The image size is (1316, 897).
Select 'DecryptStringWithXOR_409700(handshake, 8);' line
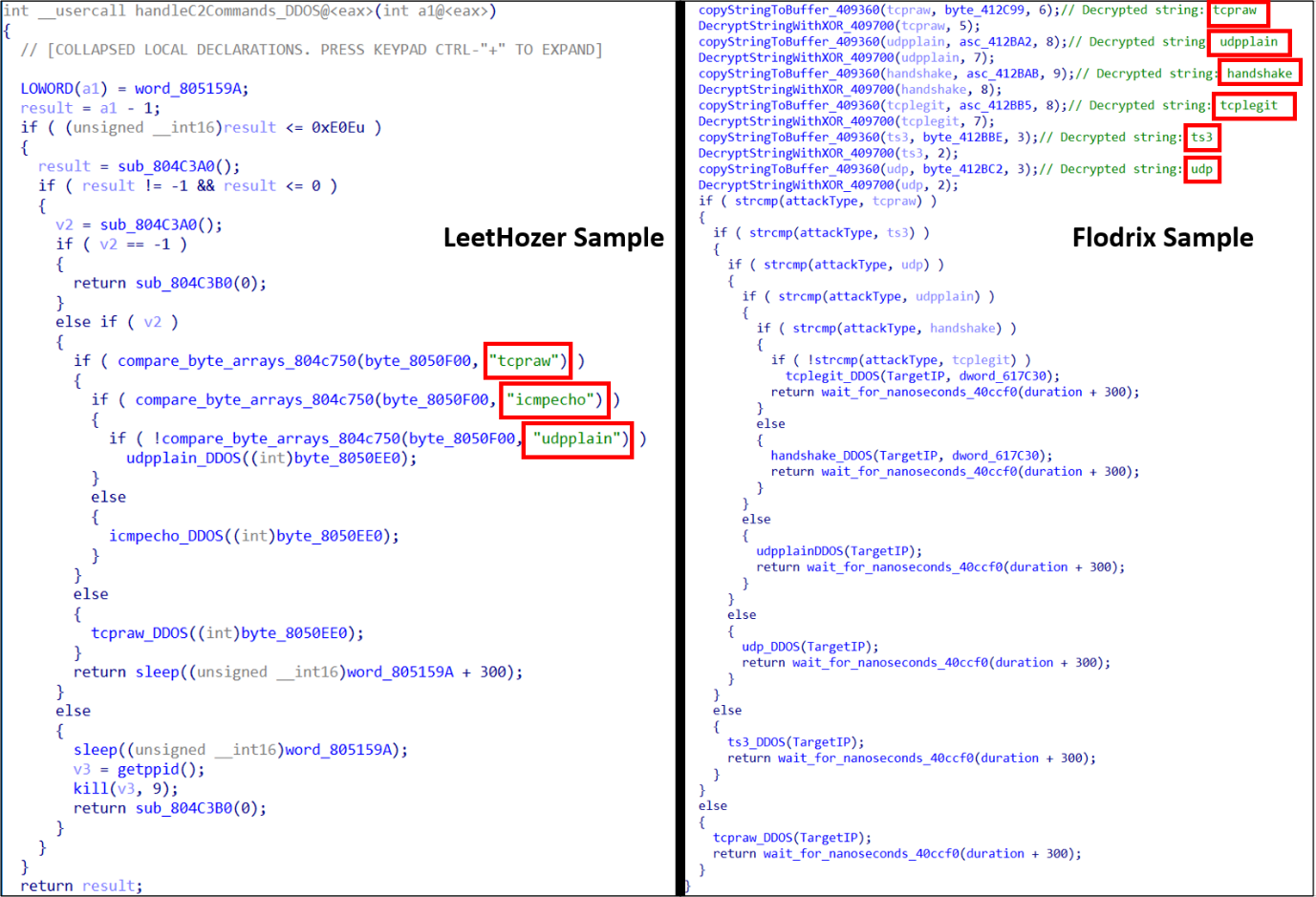pyautogui.click(x=850, y=90)
